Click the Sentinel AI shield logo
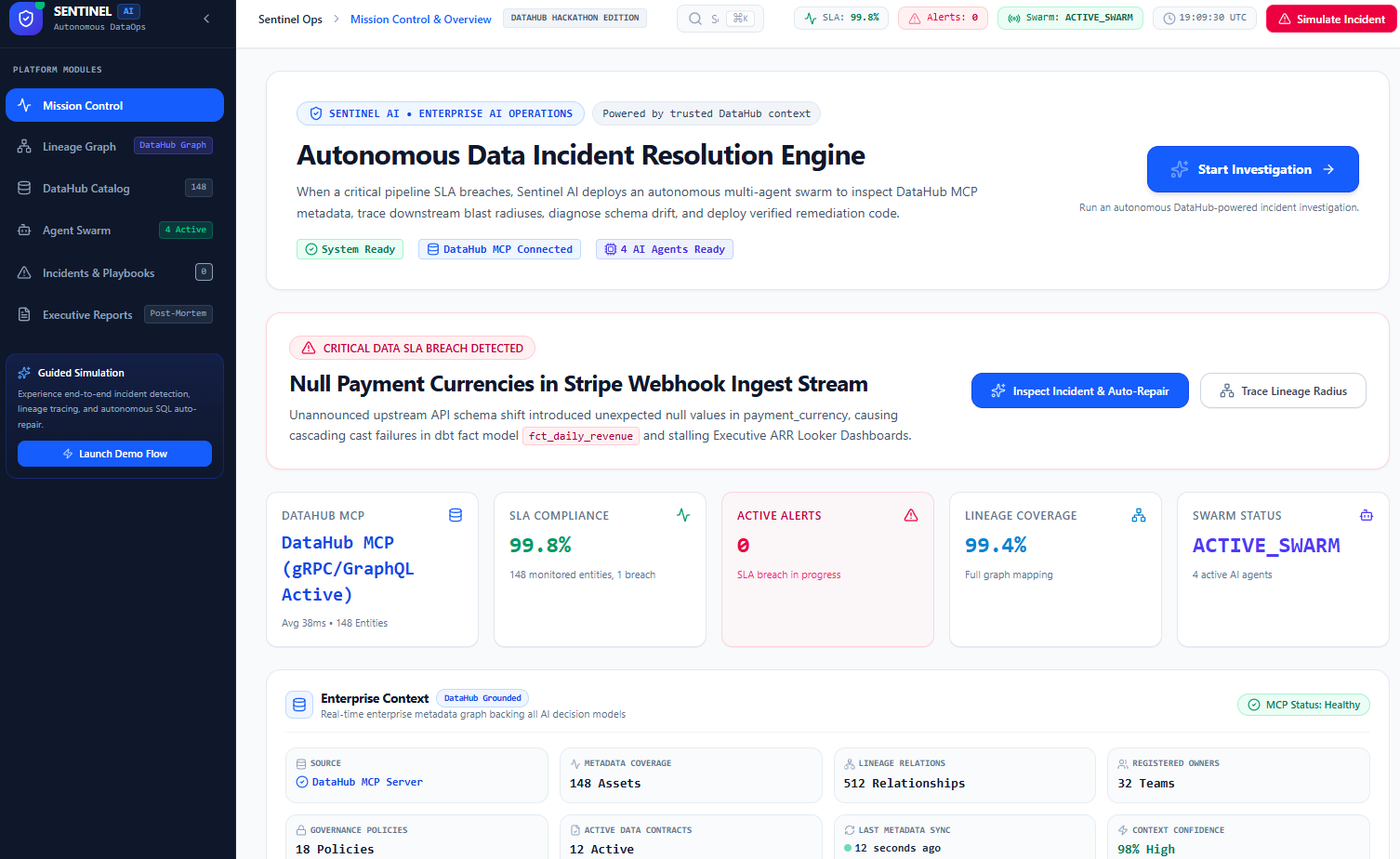The height and width of the screenshot is (859, 1400). 26,19
